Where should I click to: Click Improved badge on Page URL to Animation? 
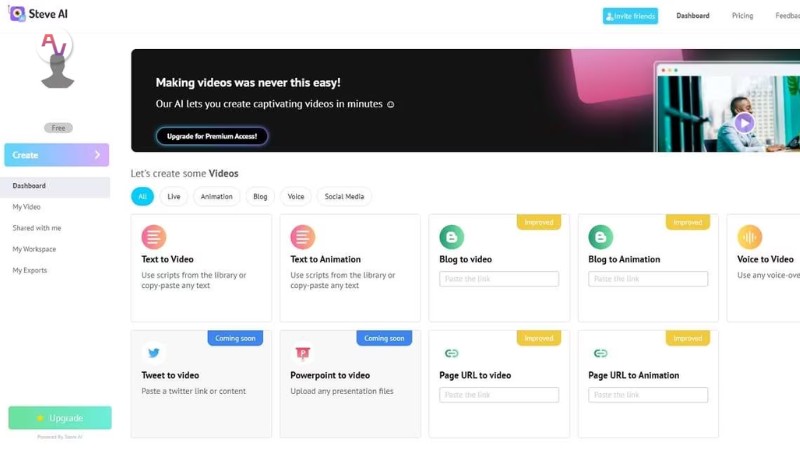click(688, 338)
